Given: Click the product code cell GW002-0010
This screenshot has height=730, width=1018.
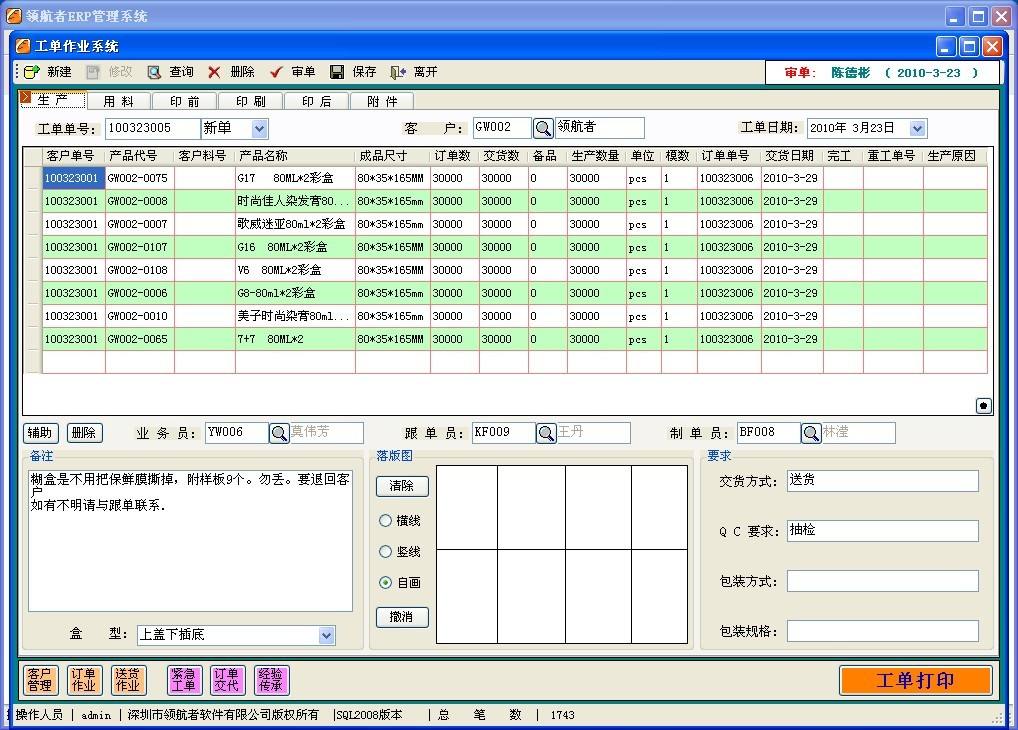Looking at the screenshot, I should [x=139, y=316].
